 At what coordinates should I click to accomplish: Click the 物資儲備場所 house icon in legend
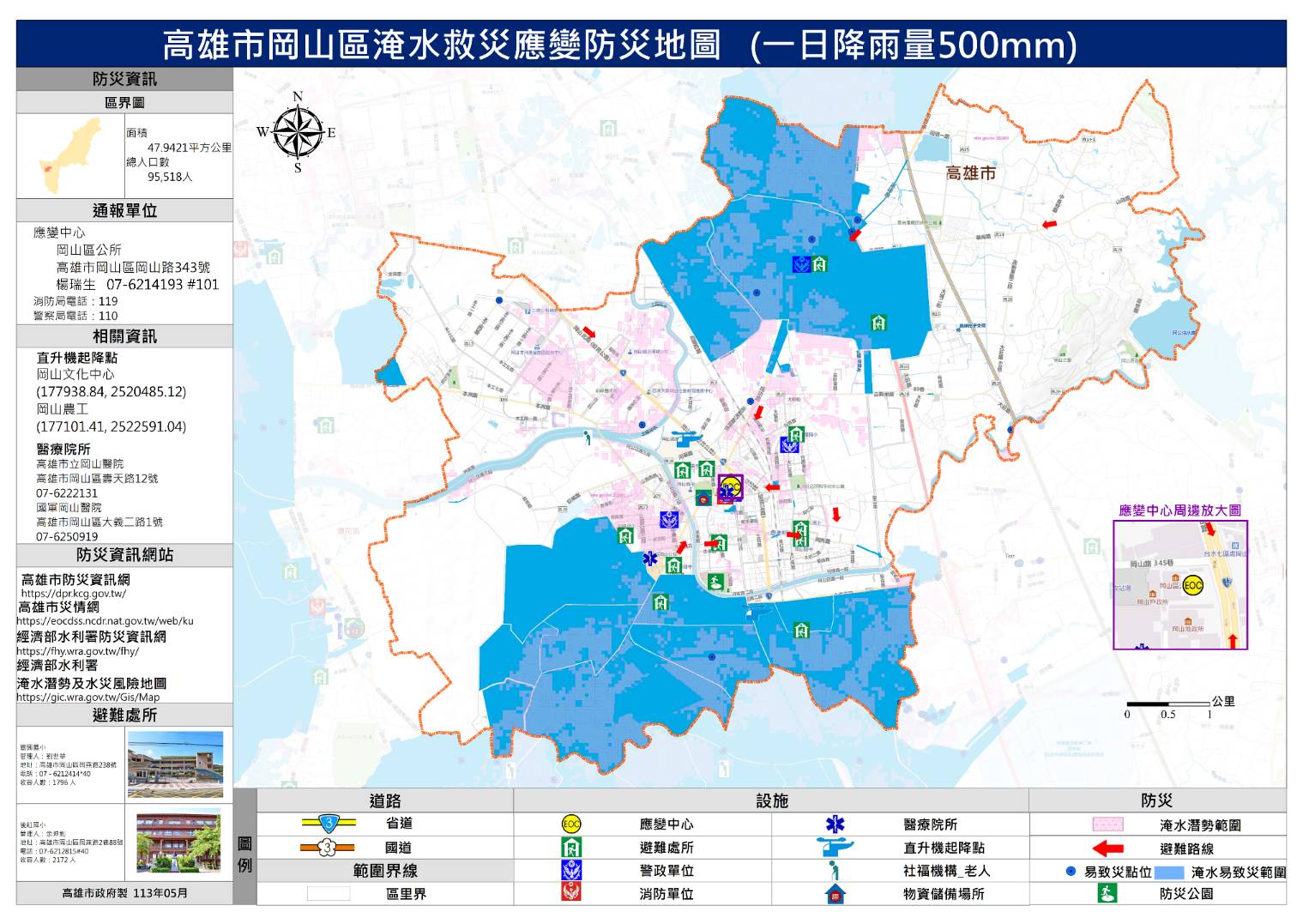[x=835, y=893]
